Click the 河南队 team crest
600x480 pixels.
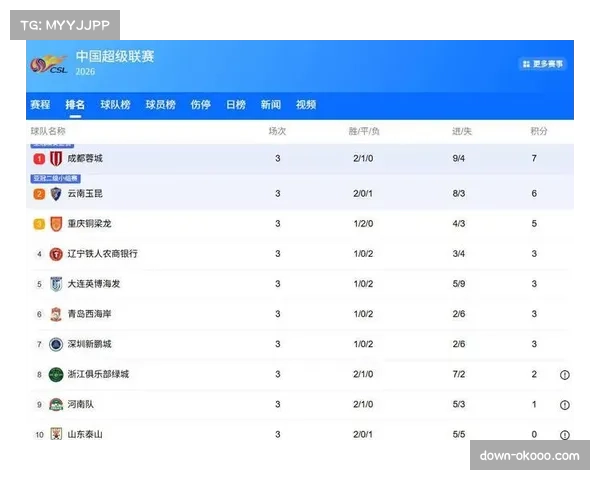pyautogui.click(x=56, y=405)
